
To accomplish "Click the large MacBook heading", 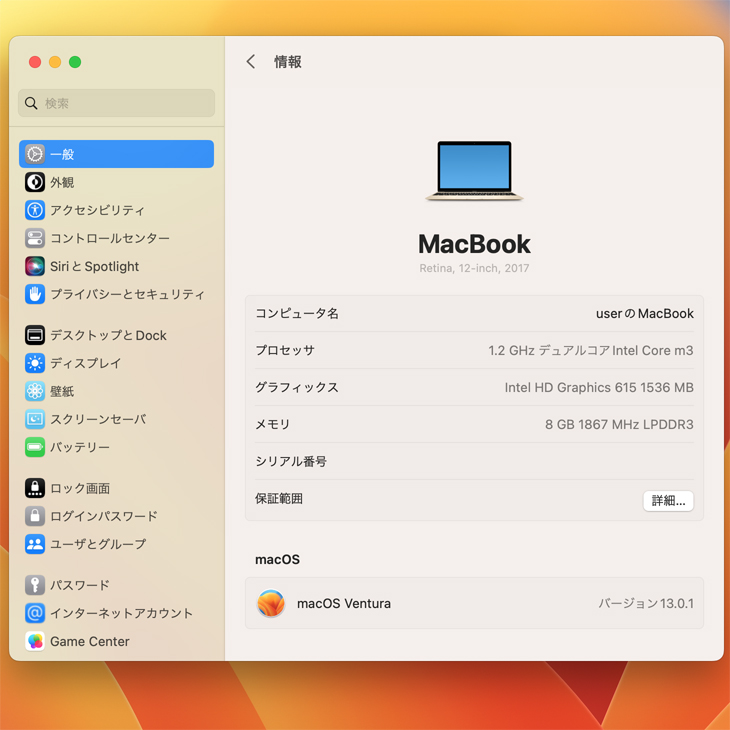I will [x=474, y=244].
